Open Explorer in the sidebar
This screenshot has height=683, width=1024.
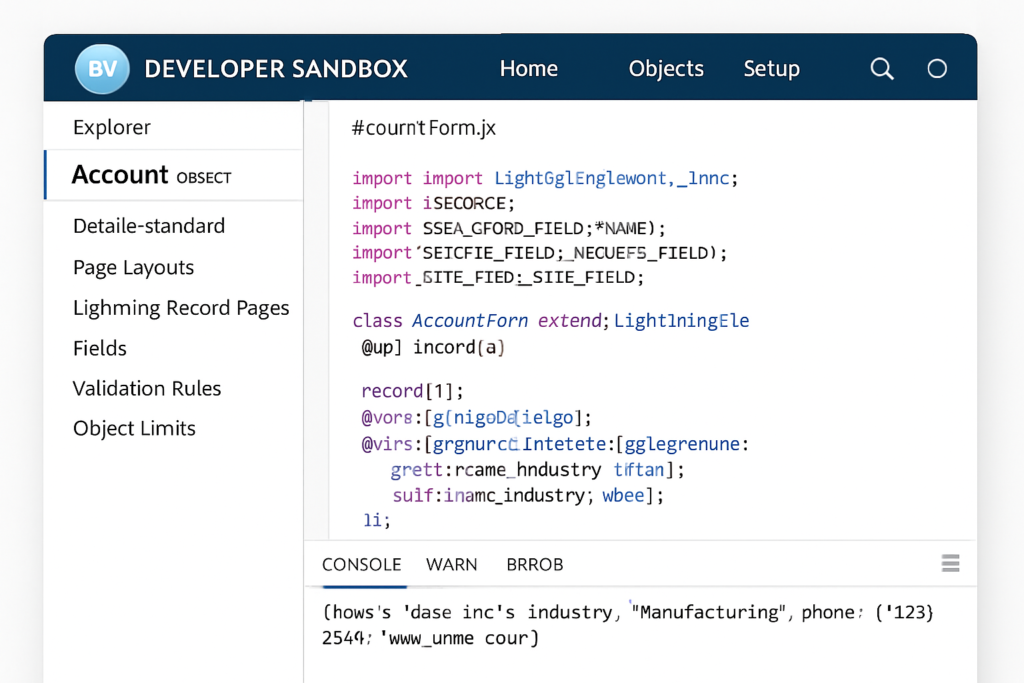click(111, 127)
